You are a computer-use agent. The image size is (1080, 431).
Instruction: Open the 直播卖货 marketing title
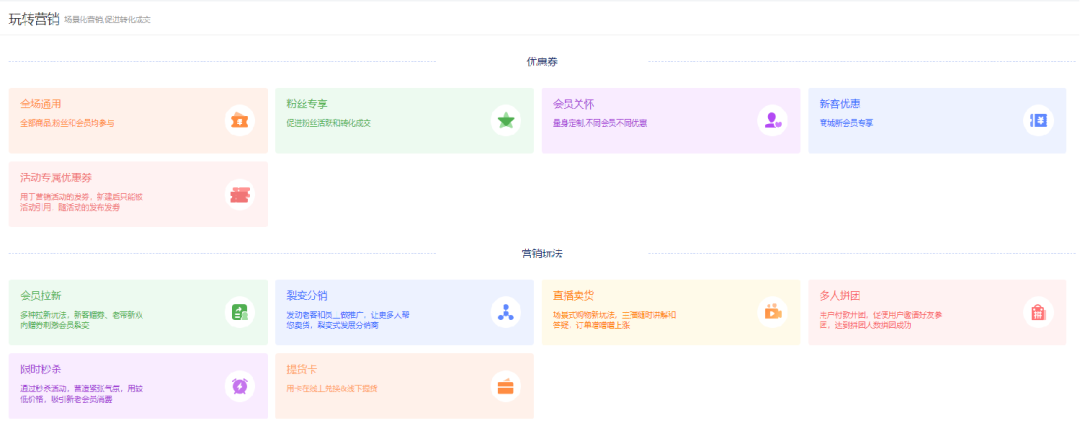574,296
